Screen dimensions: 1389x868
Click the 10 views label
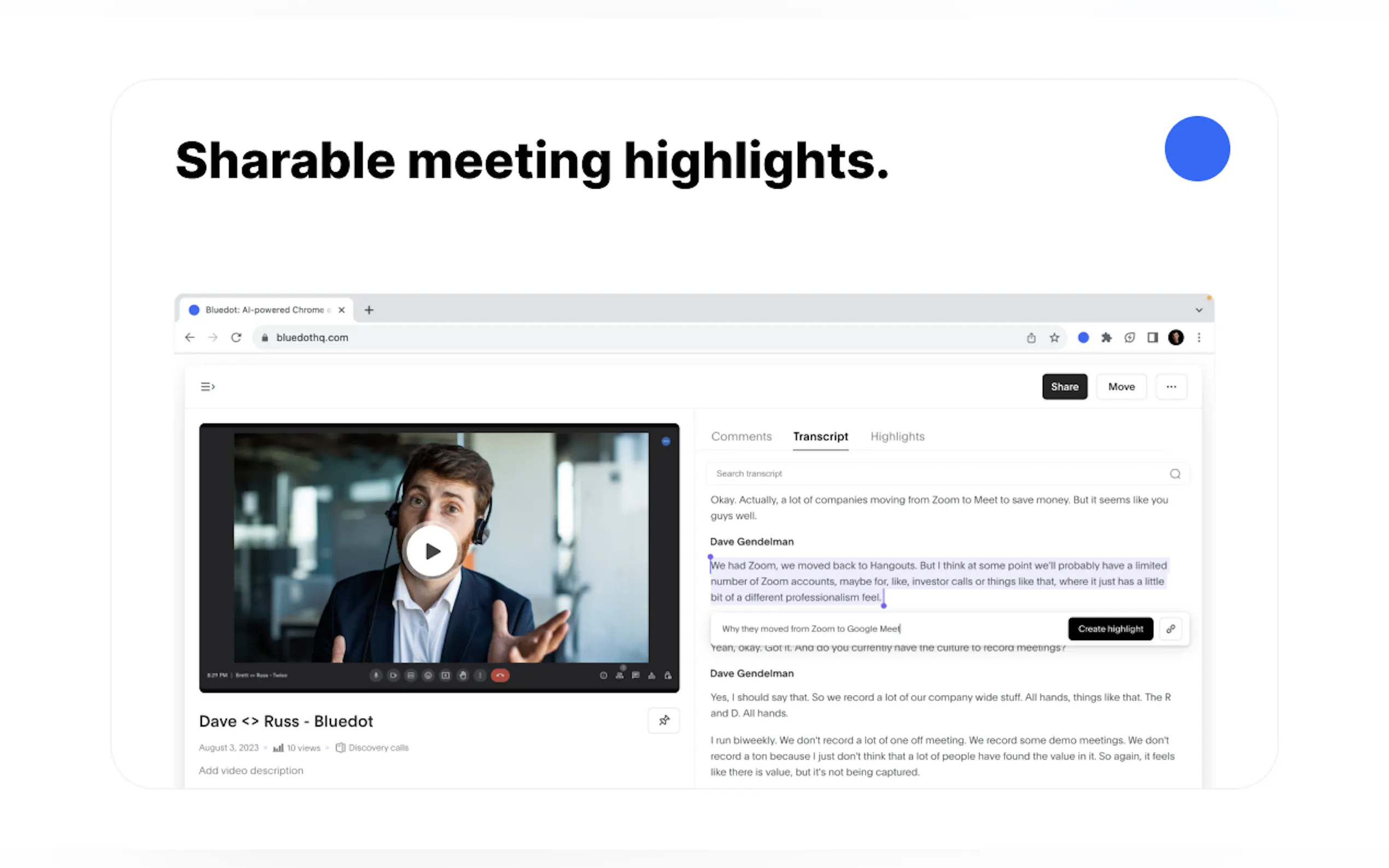pos(296,747)
